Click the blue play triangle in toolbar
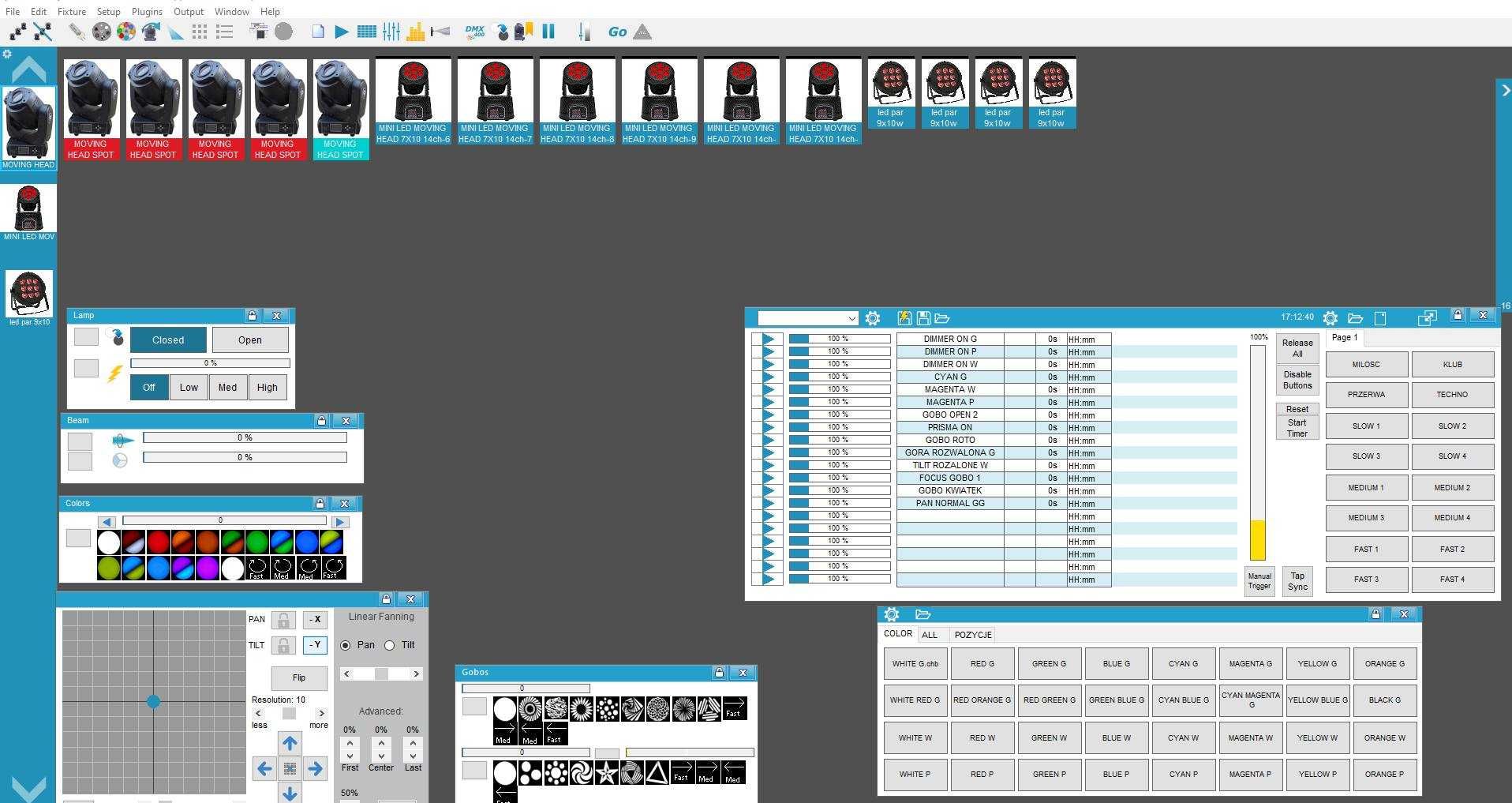 point(341,32)
